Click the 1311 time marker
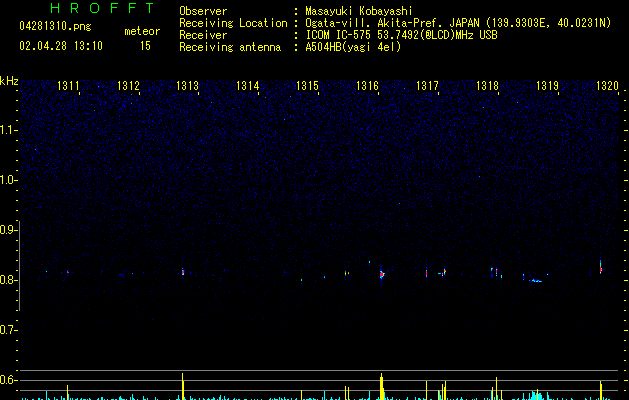Image resolution: width=629 pixels, height=400 pixels. coord(68,86)
